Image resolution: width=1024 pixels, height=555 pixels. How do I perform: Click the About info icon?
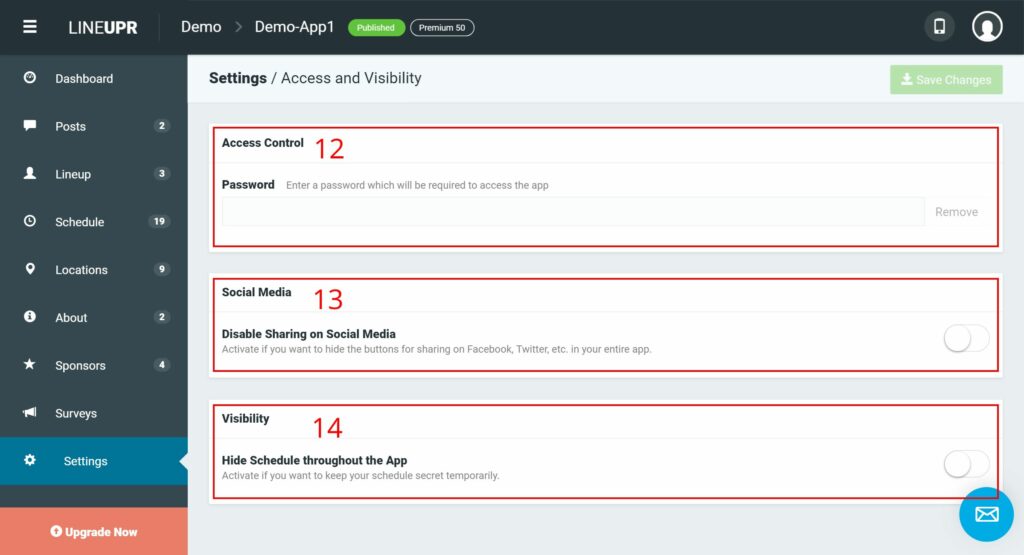29,317
